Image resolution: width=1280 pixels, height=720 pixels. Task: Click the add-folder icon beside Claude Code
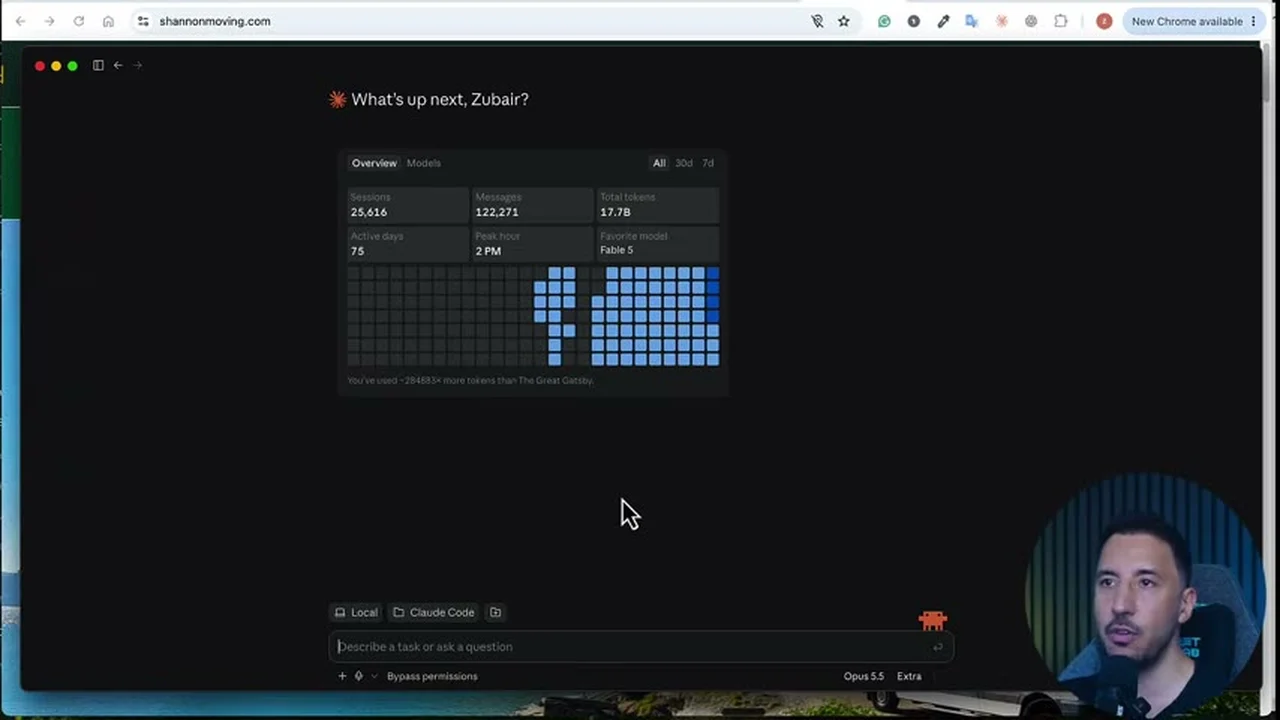(x=495, y=612)
